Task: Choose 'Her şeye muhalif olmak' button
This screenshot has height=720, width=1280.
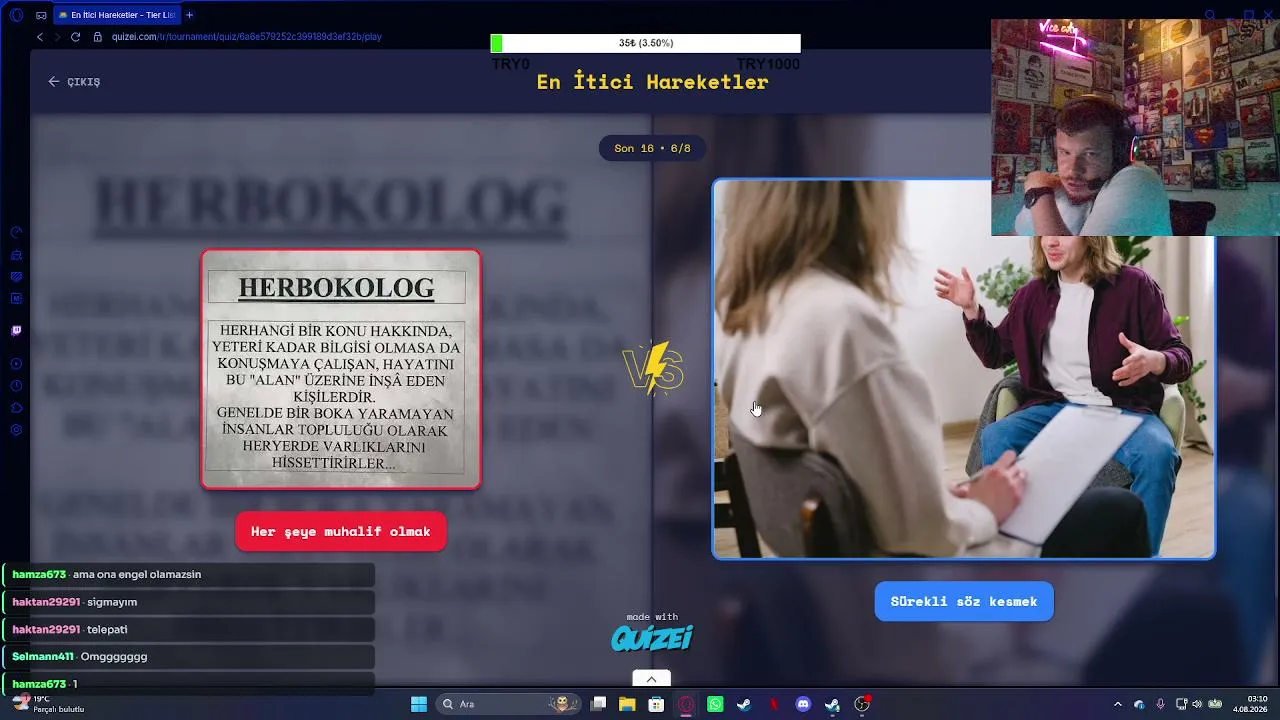Action: (x=341, y=532)
